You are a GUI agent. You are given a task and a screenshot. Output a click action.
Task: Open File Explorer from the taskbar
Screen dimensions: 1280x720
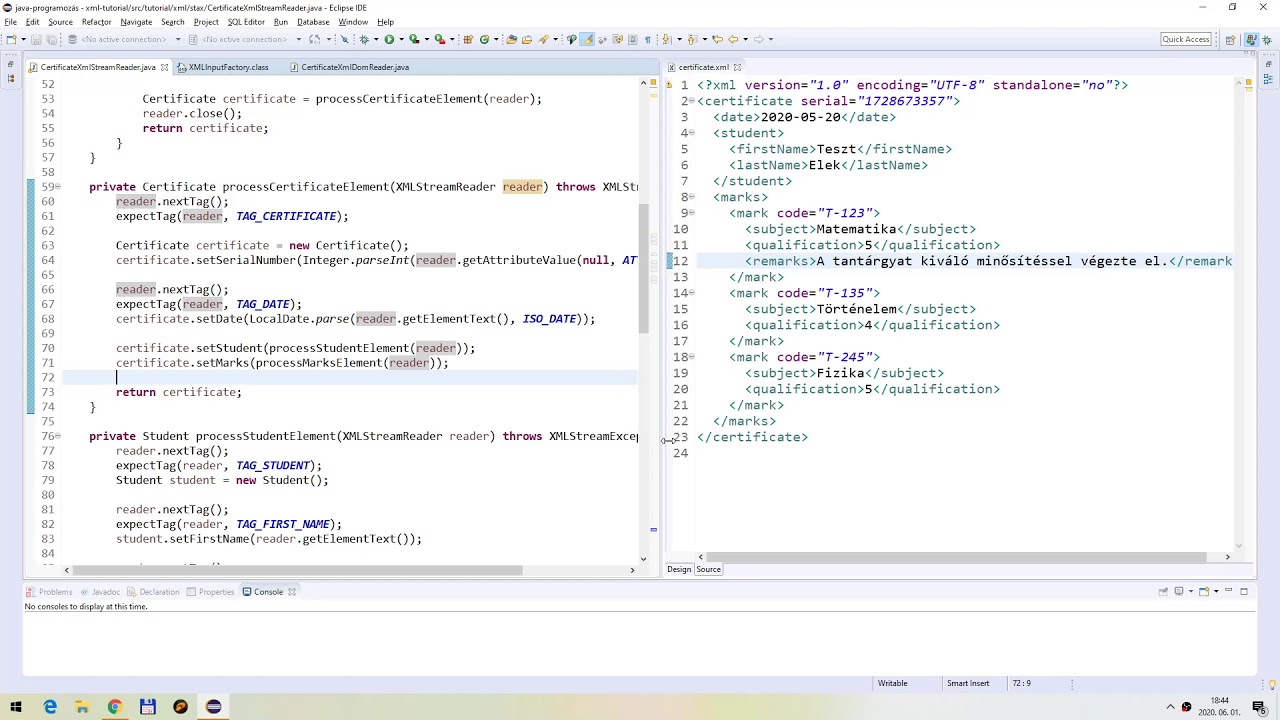tap(82, 707)
